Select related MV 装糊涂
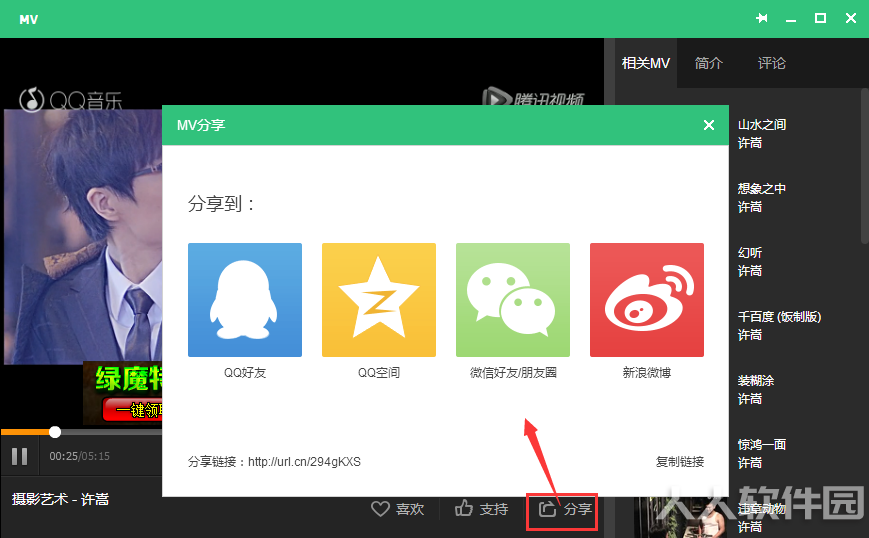Image resolution: width=869 pixels, height=538 pixels. click(x=755, y=381)
